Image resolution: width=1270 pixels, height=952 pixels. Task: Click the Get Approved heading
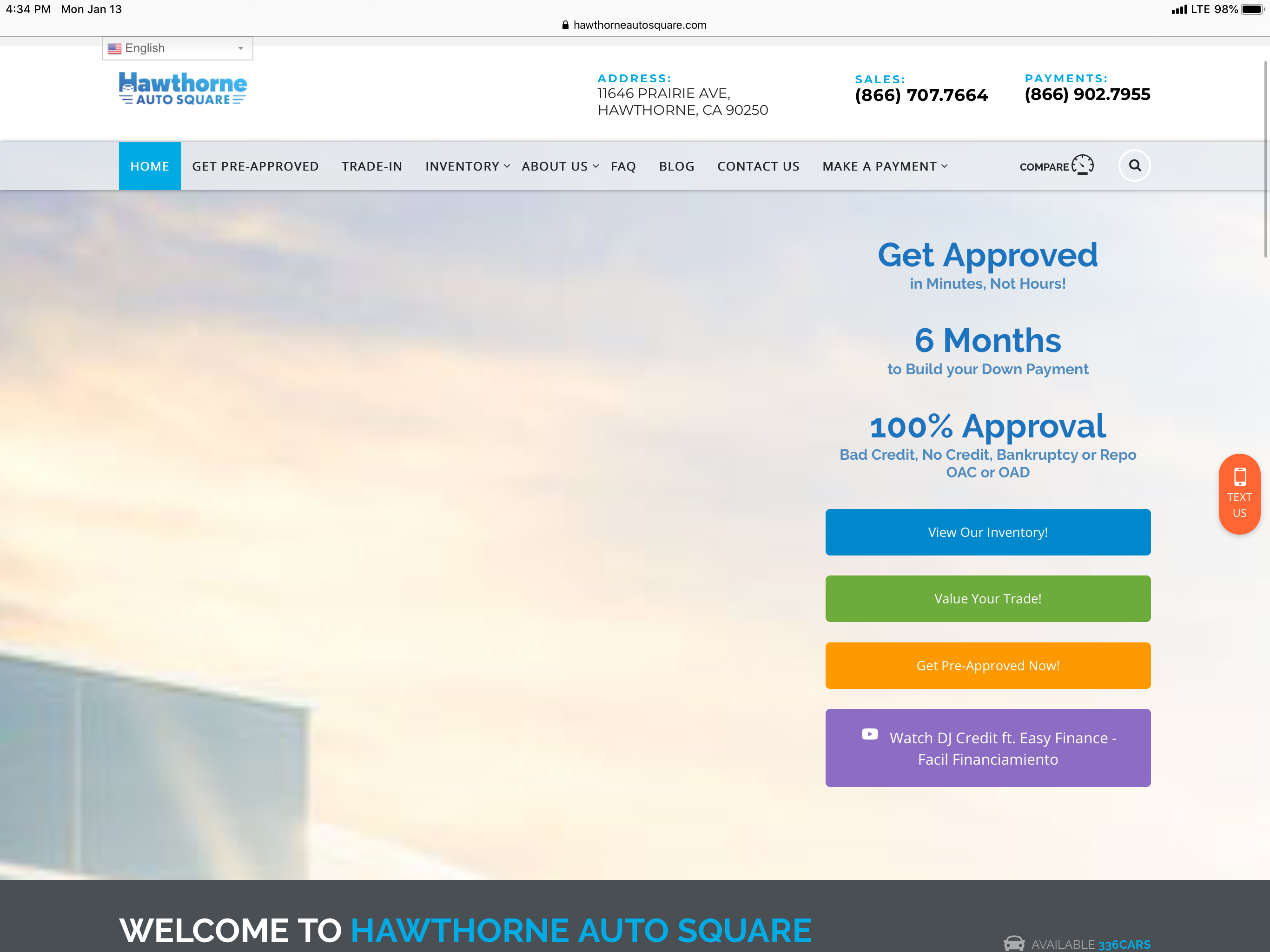[987, 255]
